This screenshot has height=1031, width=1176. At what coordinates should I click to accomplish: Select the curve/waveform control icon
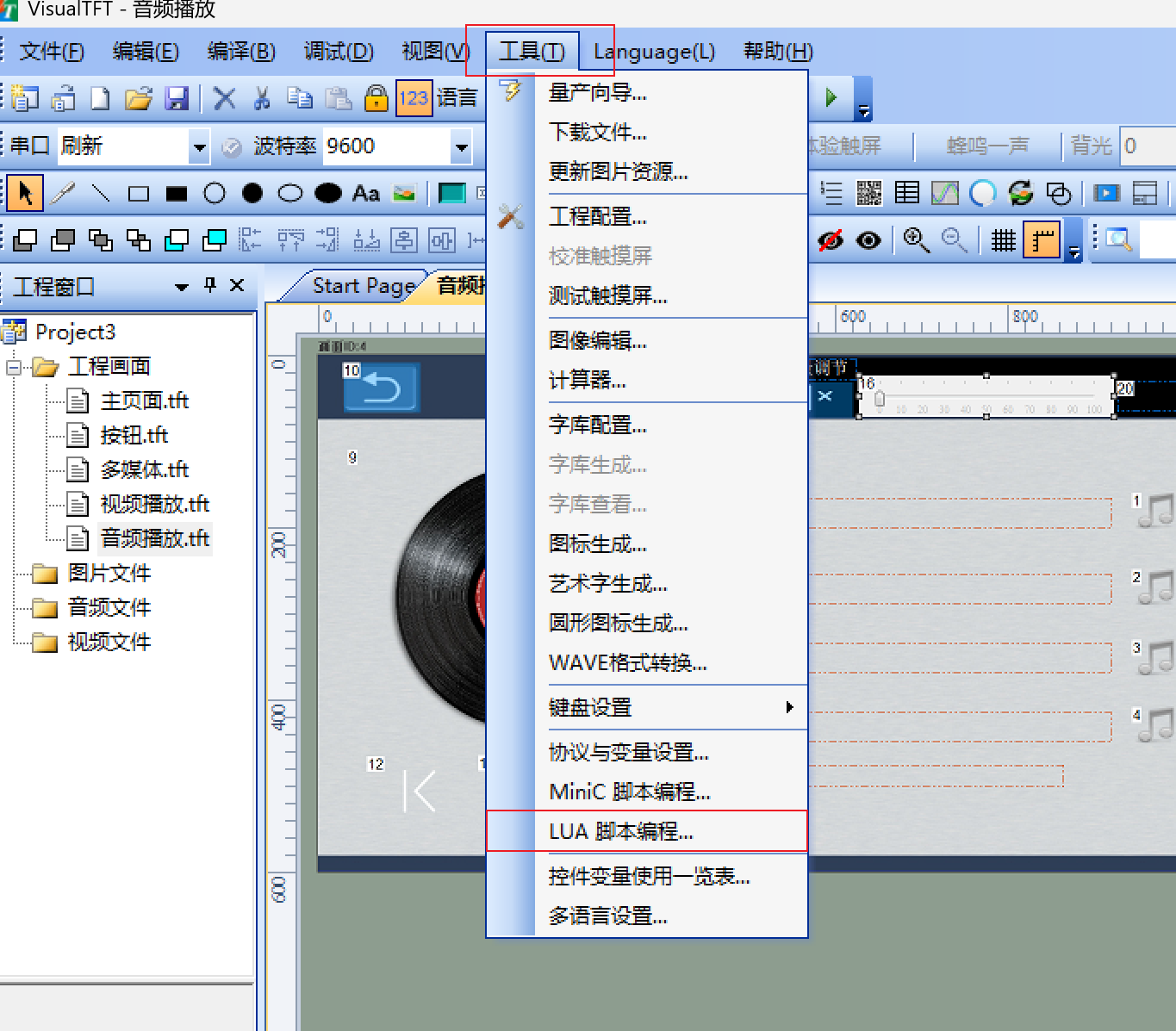[944, 193]
